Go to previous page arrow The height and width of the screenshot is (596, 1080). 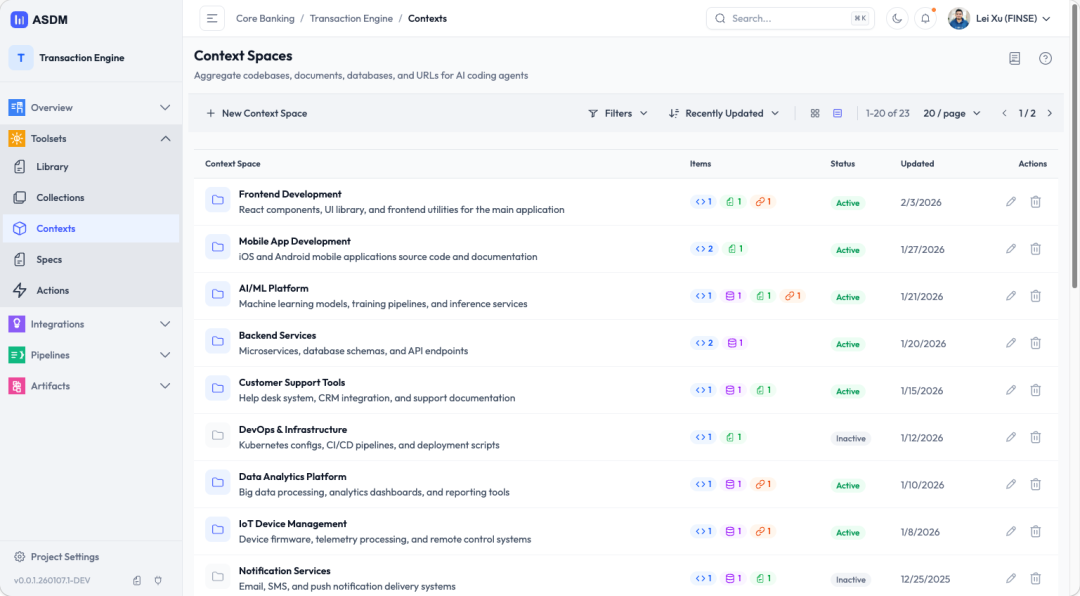pos(1004,114)
